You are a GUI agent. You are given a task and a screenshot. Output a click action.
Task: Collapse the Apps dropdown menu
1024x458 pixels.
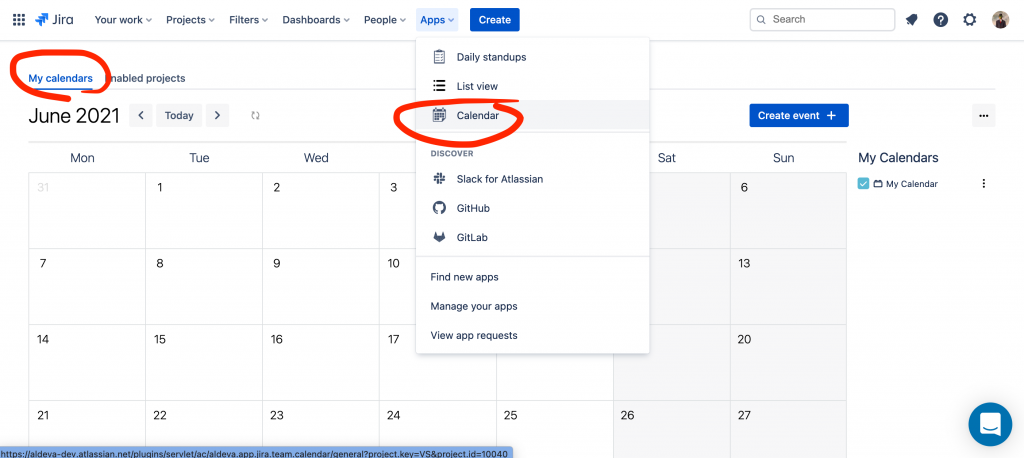coord(437,20)
